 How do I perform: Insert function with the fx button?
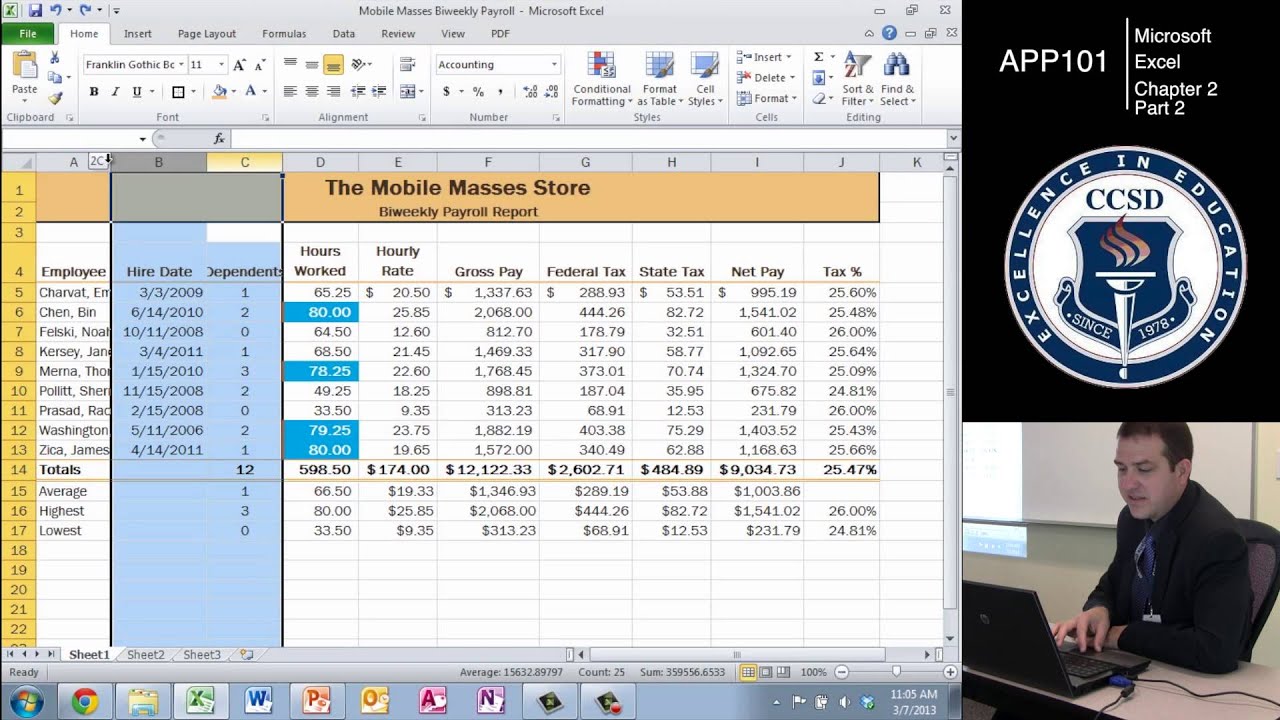[x=219, y=139]
